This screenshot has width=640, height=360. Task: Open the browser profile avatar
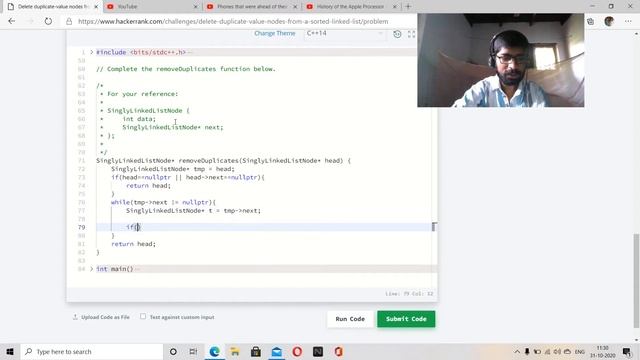pyautogui.click(x=609, y=21)
